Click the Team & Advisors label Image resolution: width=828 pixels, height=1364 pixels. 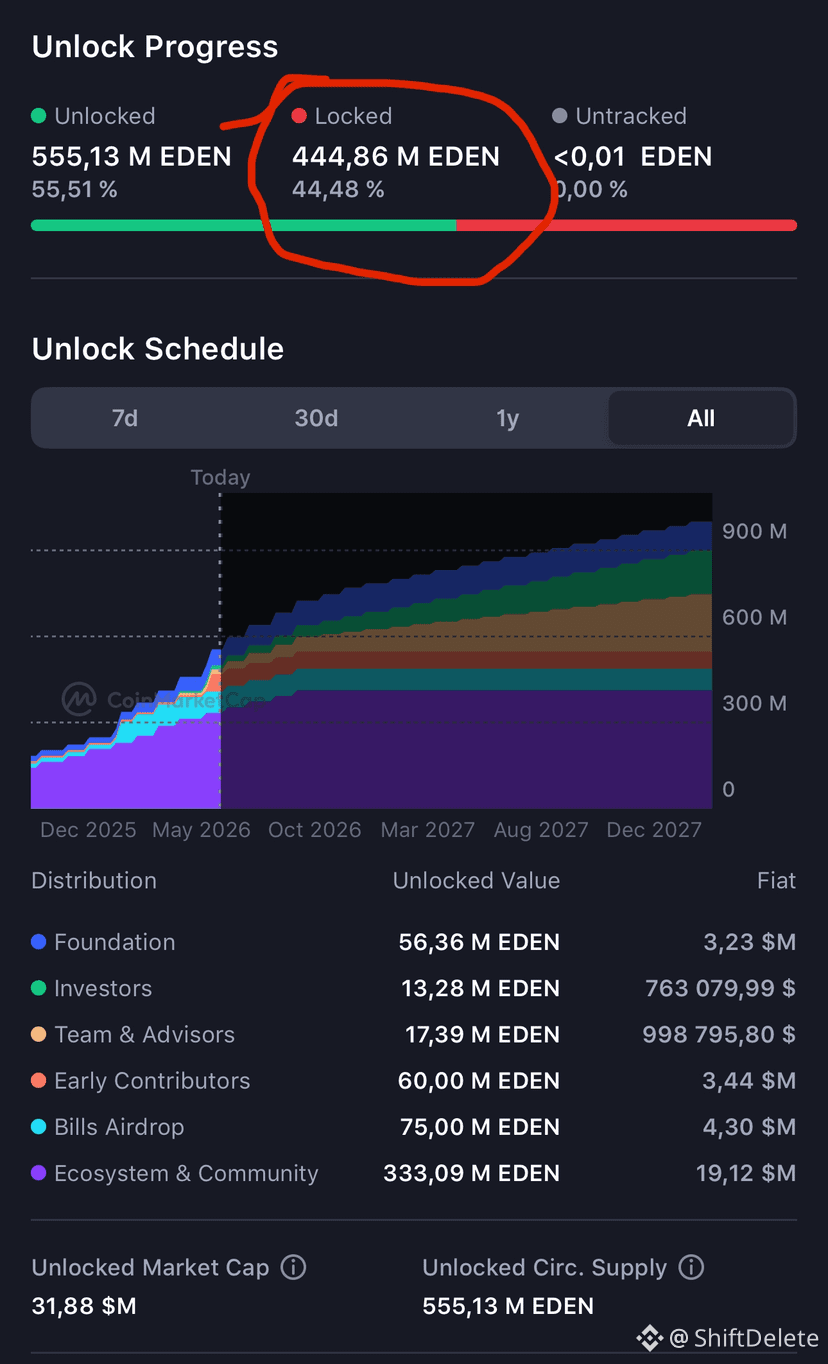click(145, 1034)
